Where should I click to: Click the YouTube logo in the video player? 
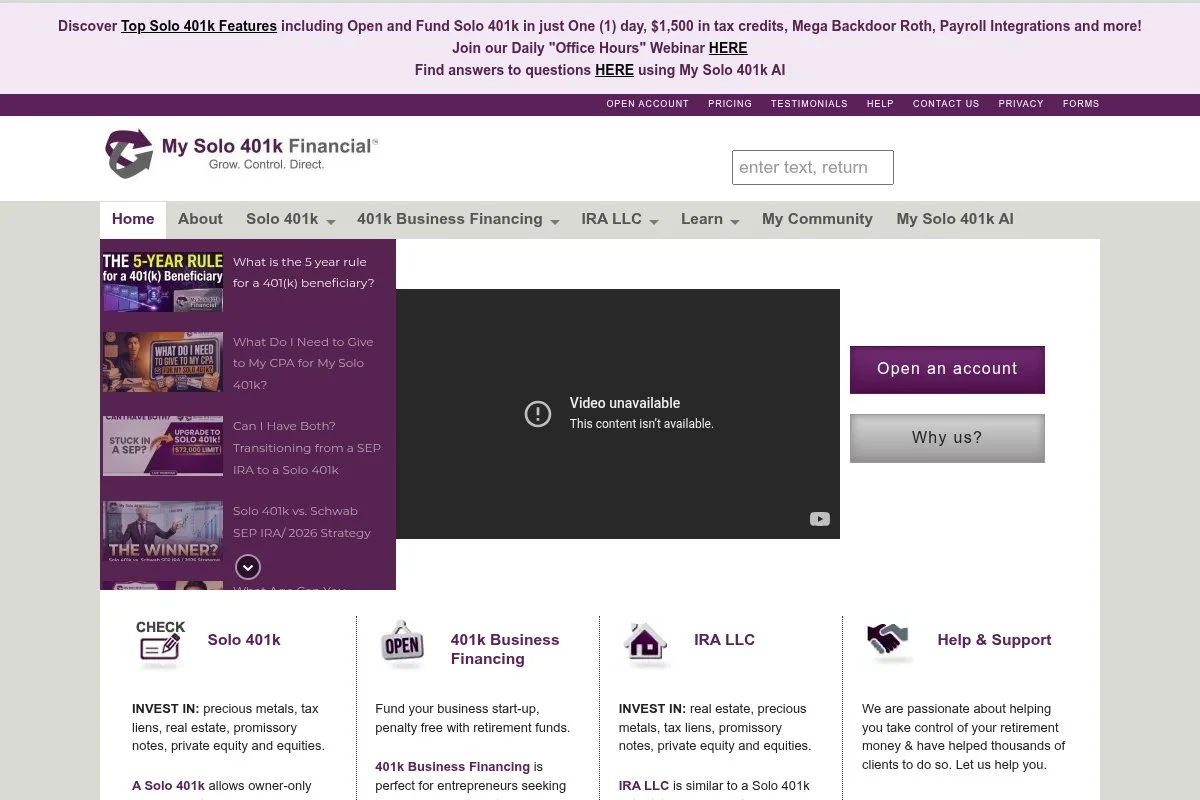click(820, 519)
